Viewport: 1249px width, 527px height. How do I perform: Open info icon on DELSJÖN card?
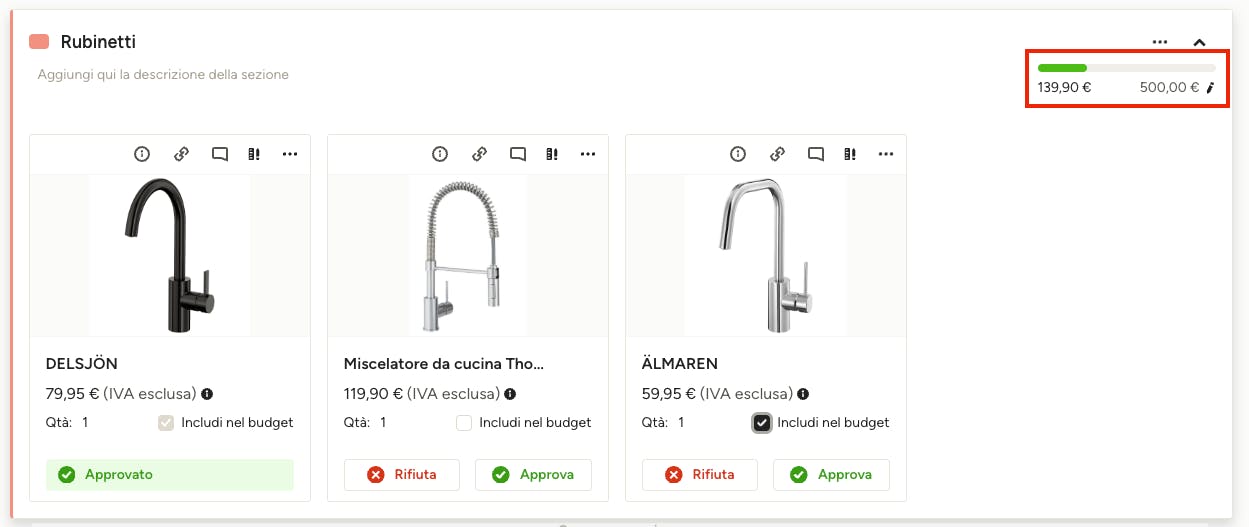(x=142, y=154)
